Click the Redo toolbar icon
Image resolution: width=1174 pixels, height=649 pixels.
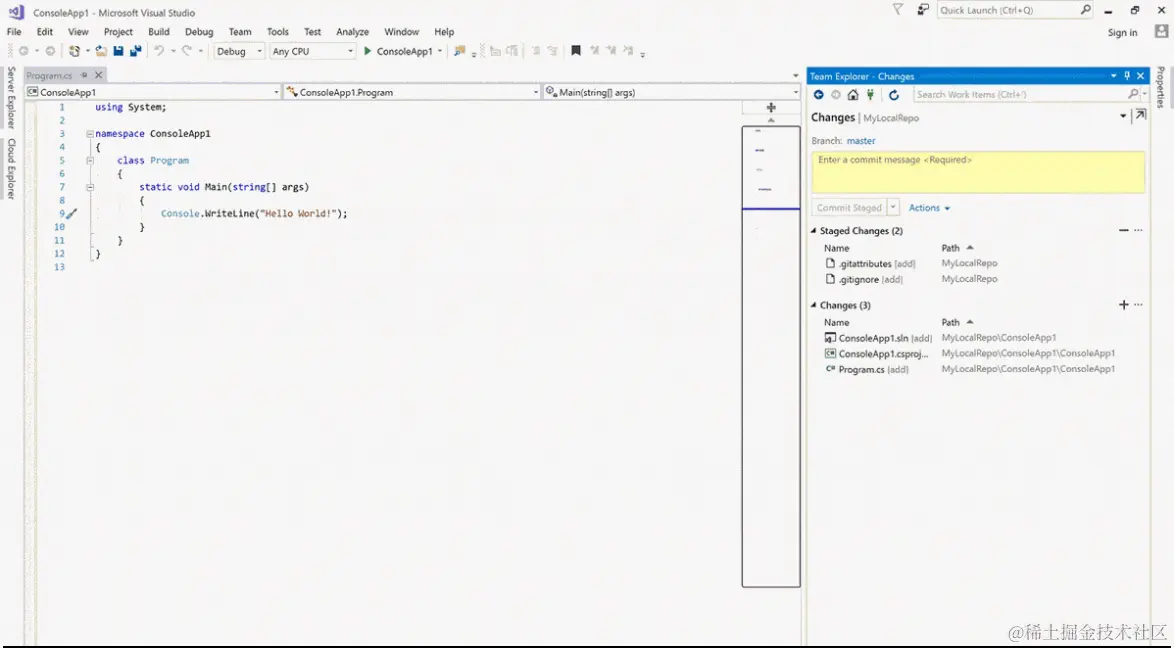187,51
